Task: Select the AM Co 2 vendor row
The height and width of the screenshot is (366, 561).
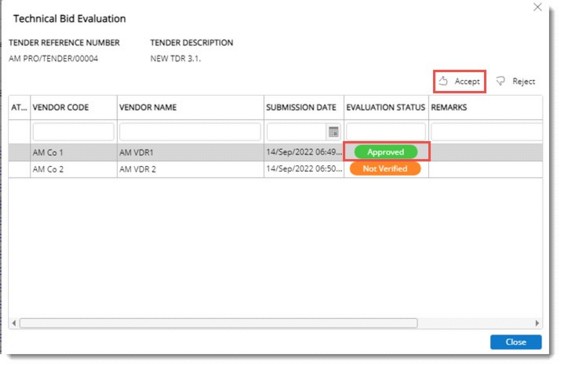Action: (275, 169)
